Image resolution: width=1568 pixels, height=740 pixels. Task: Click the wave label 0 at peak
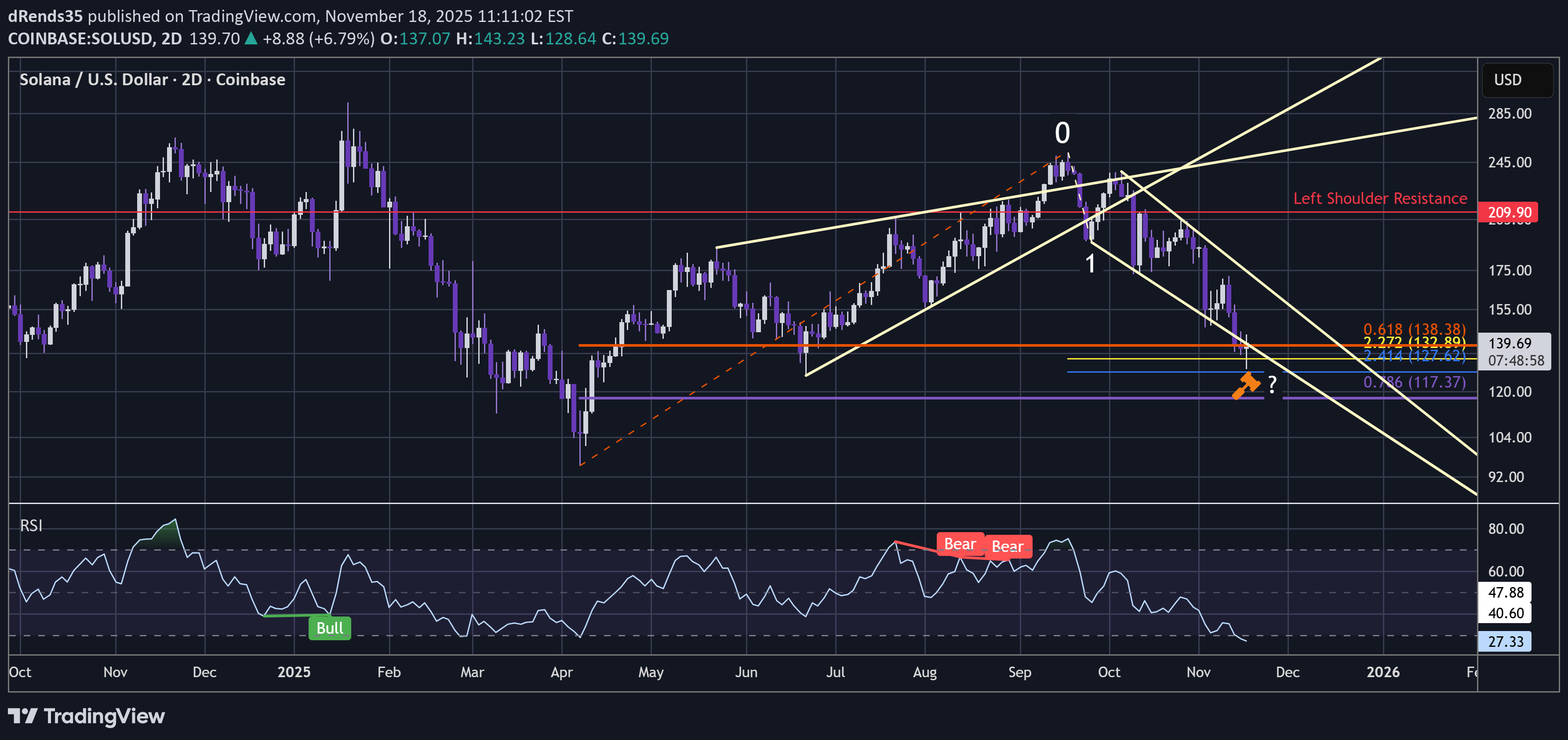coord(1062,133)
